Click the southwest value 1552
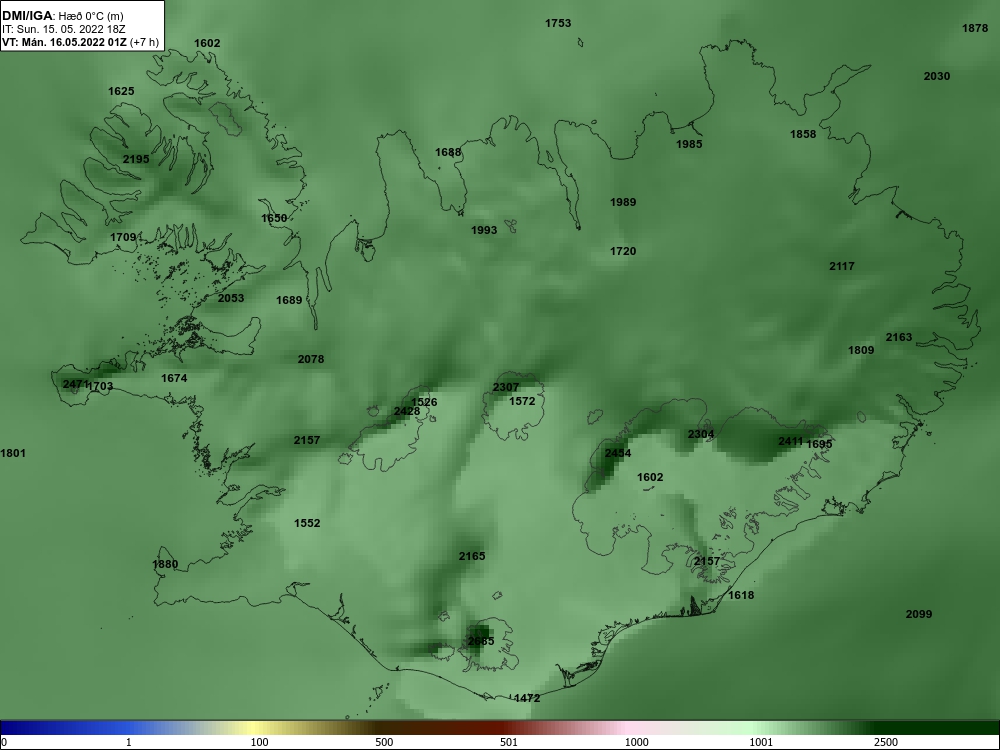This screenshot has height=750, width=1000. (x=307, y=523)
